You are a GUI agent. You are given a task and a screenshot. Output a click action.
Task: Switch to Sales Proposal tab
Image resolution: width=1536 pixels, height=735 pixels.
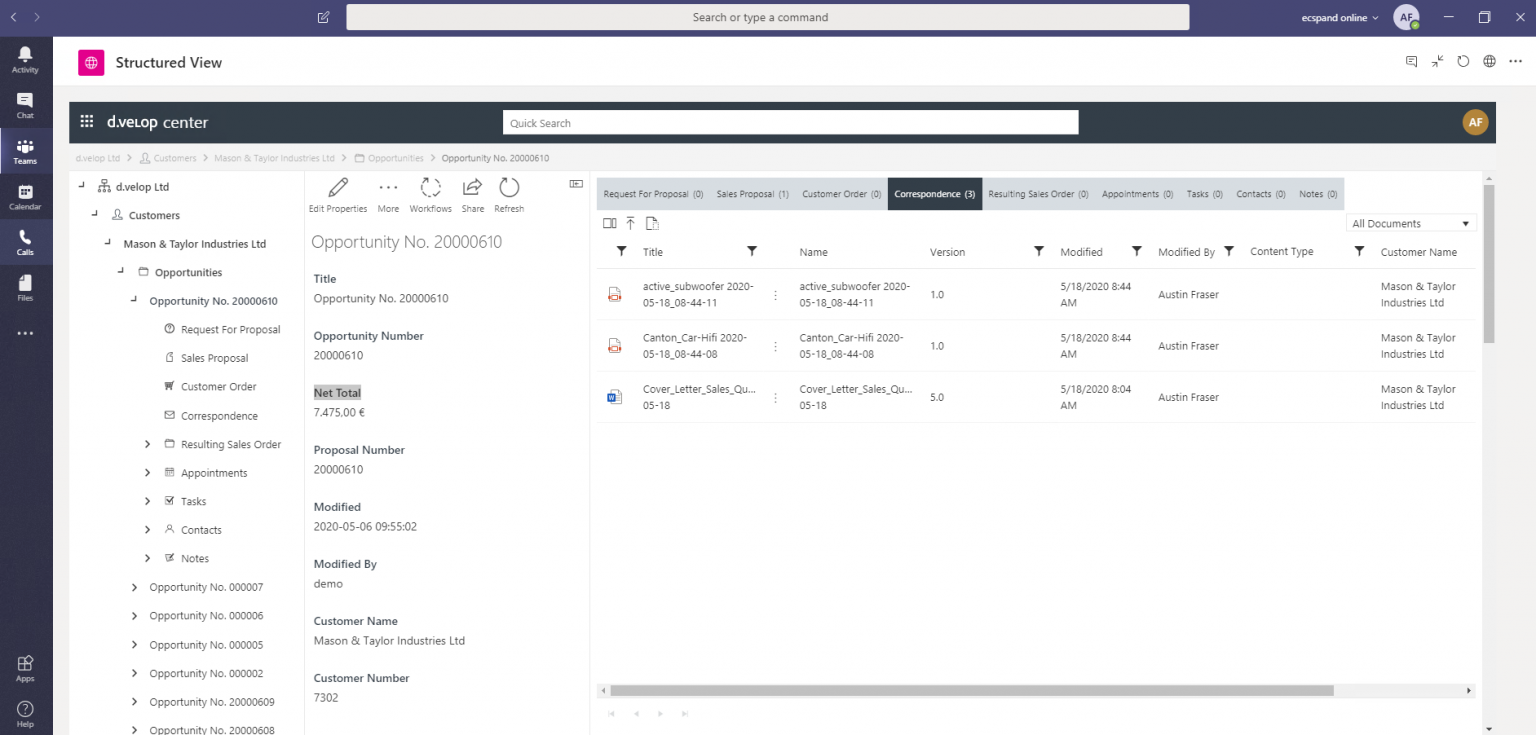[752, 194]
